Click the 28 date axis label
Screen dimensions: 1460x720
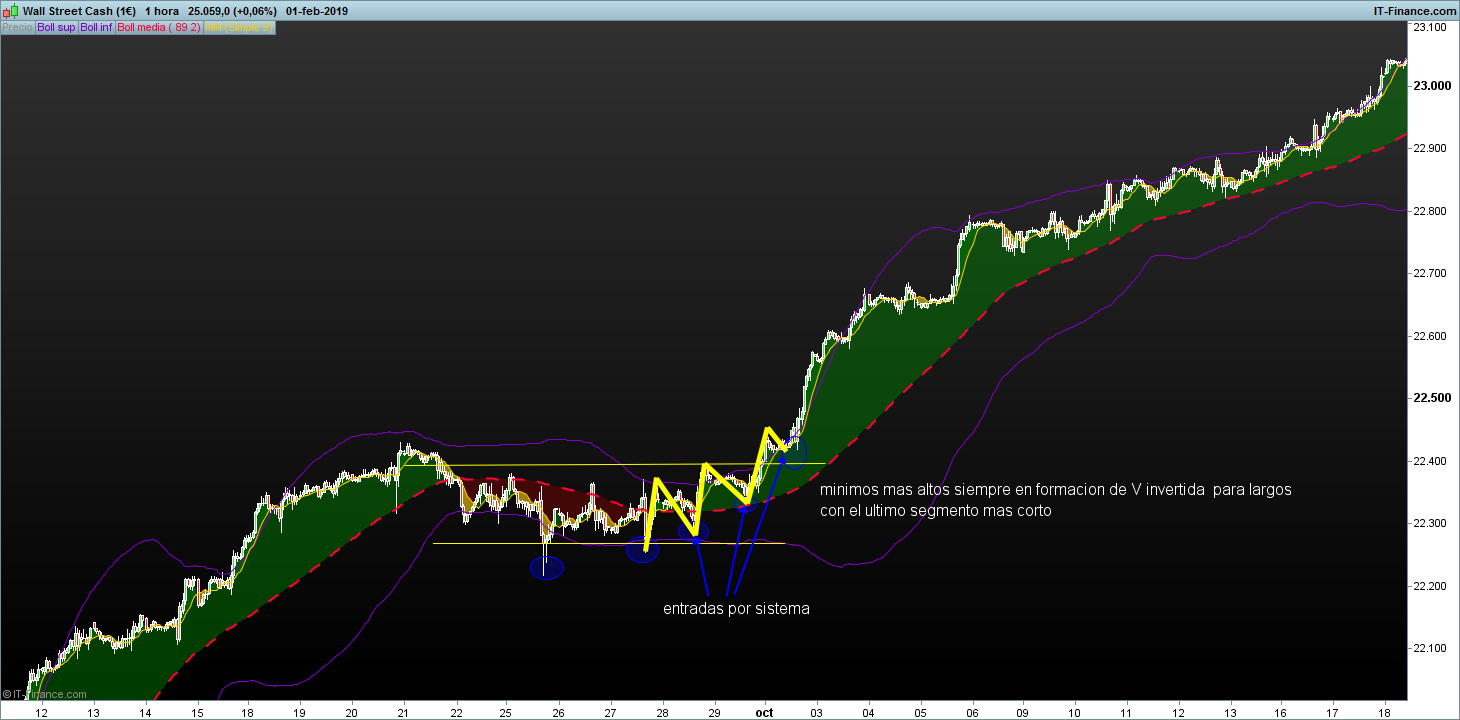pyautogui.click(x=662, y=712)
